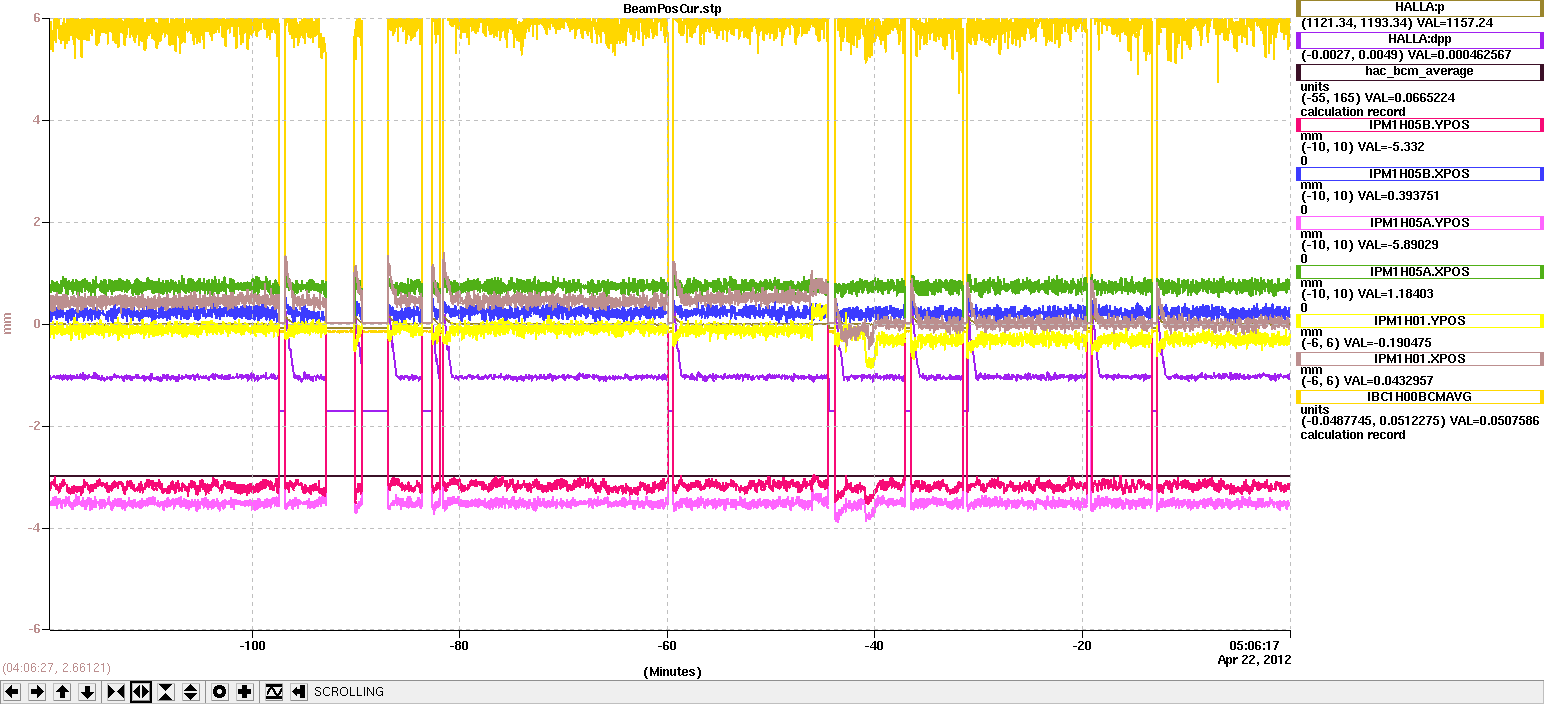Click the return-to-scrolling arrow icon
This screenshot has height=704, width=1544.
298,692
